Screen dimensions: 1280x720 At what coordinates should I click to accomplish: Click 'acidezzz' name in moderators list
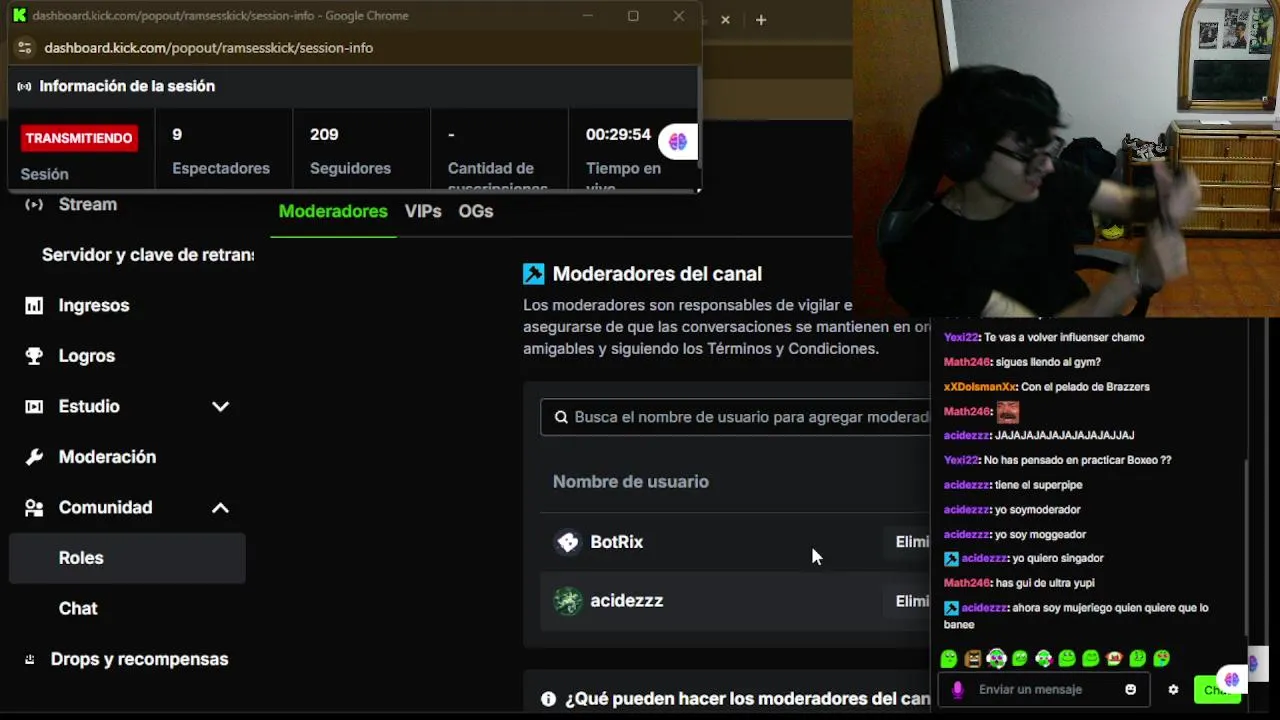tap(627, 601)
